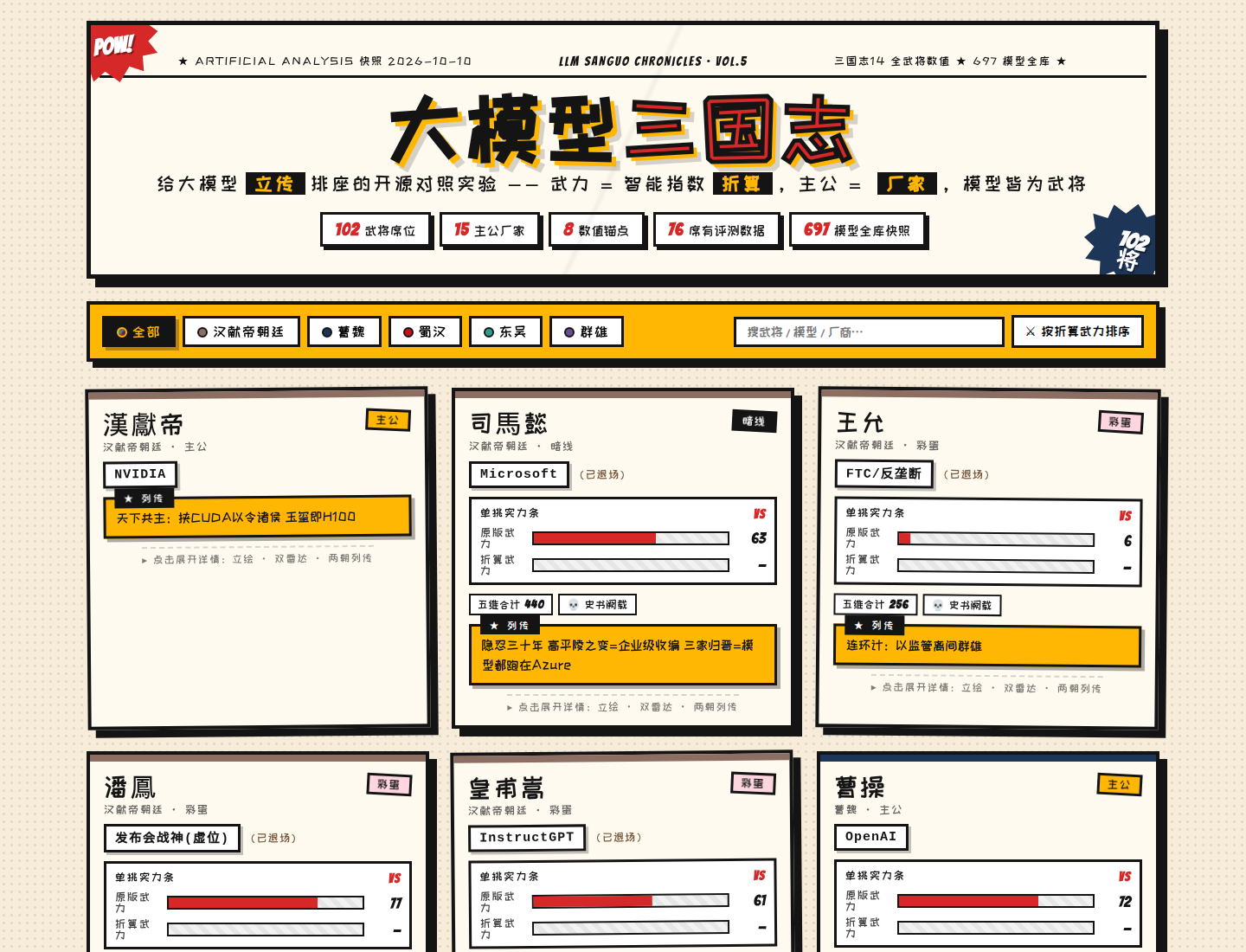Click the star 列传 label in 王允 card
This screenshot has height=952, width=1246.
point(875,625)
